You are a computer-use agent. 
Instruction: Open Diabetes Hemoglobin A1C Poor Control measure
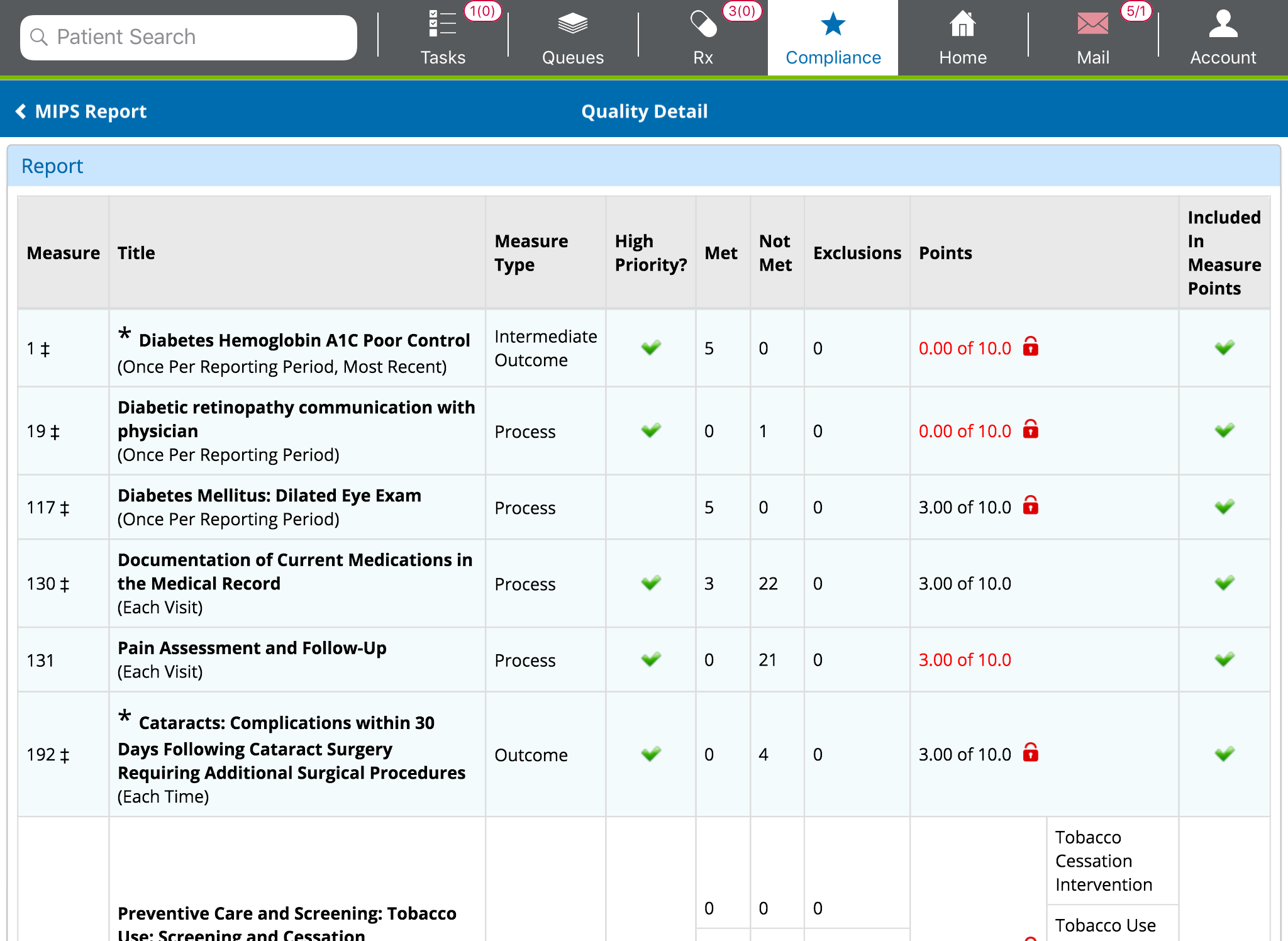[x=304, y=340]
